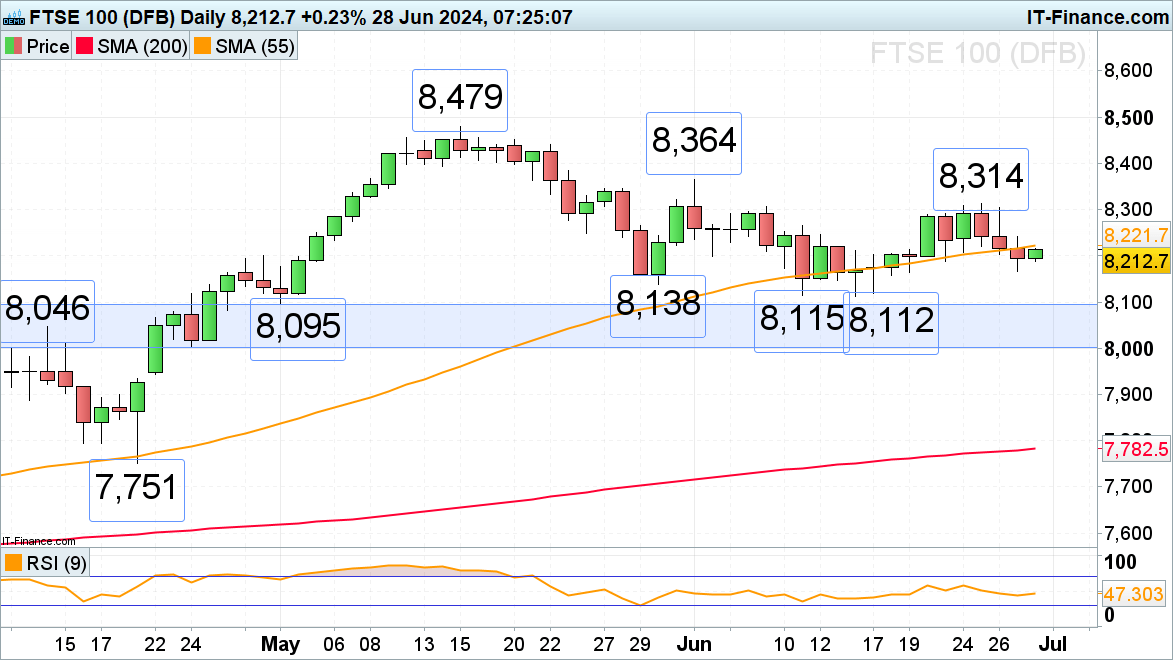Screen dimensions: 1173x660
Task: Click the red 7,782.5 SMA value tag
Action: (x=1135, y=450)
